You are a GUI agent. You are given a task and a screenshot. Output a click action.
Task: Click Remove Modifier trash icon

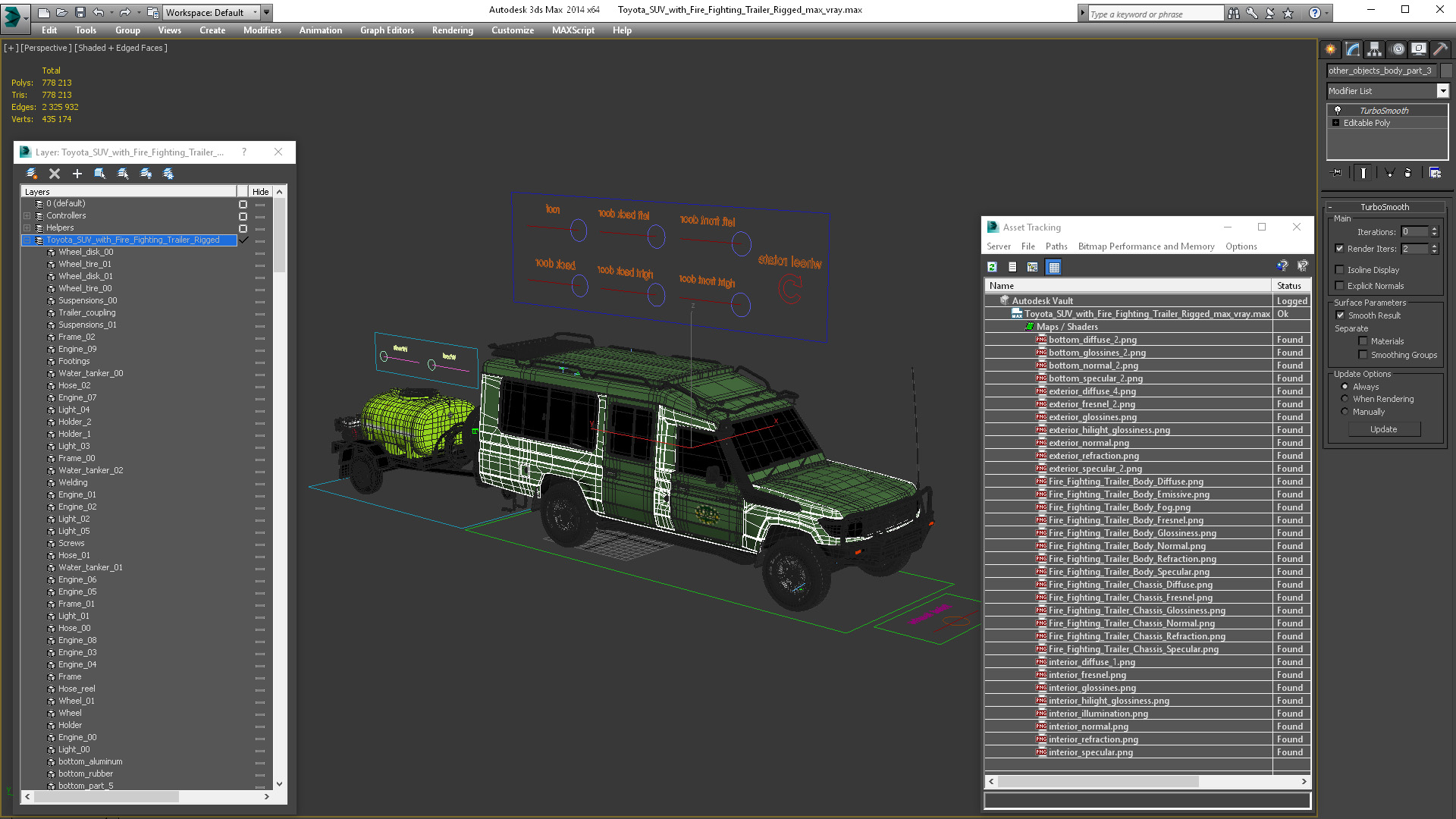(x=1408, y=173)
